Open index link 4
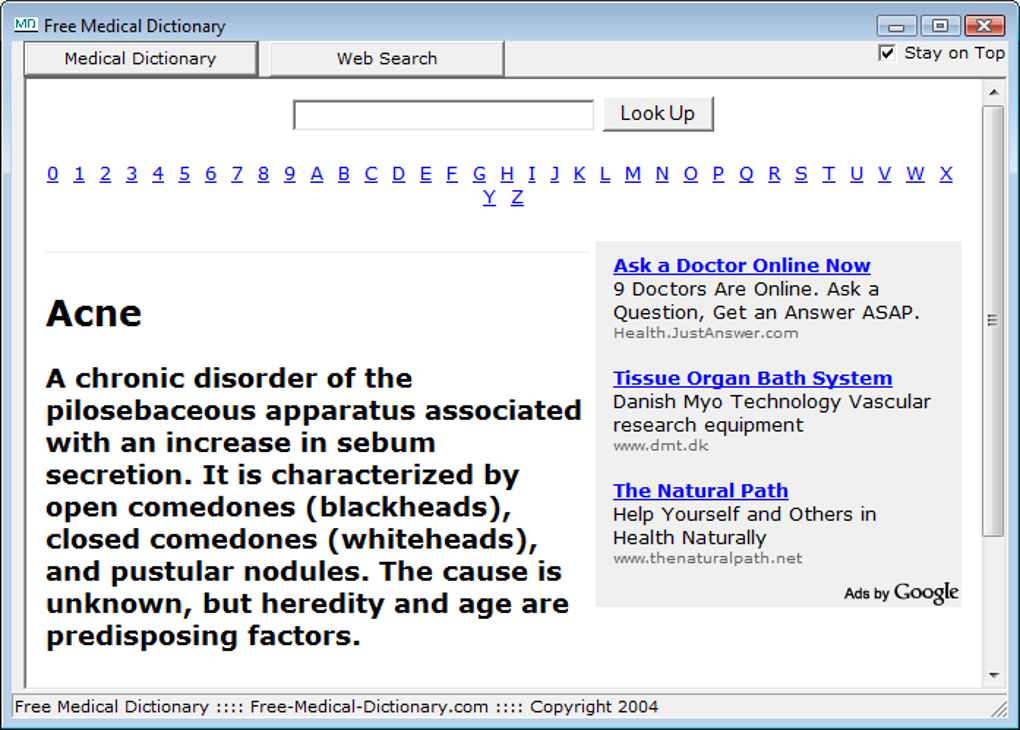This screenshot has height=730, width=1020. click(158, 174)
